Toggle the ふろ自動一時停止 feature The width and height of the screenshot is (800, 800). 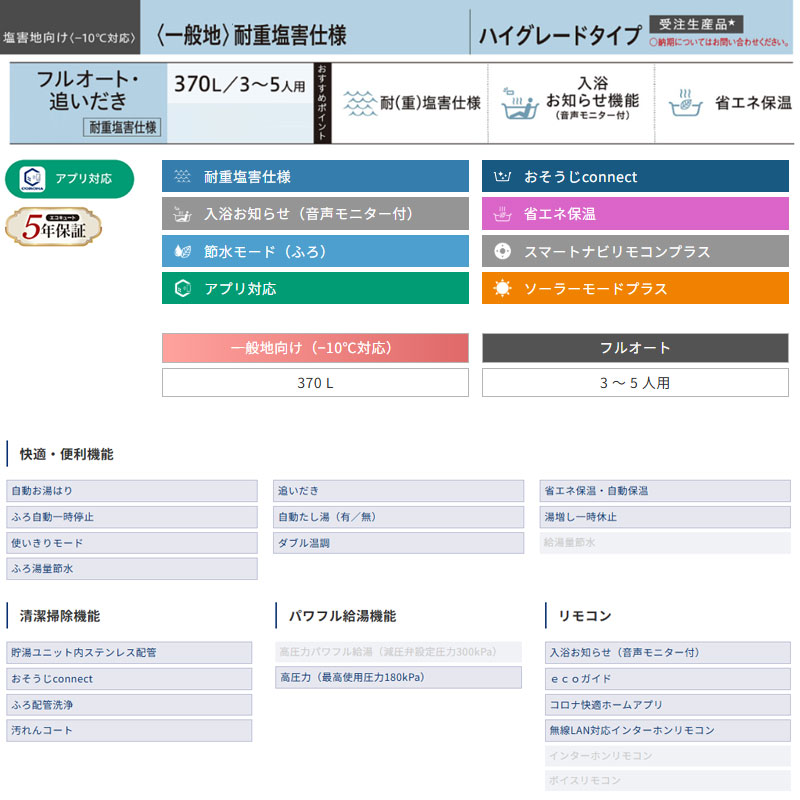130,517
